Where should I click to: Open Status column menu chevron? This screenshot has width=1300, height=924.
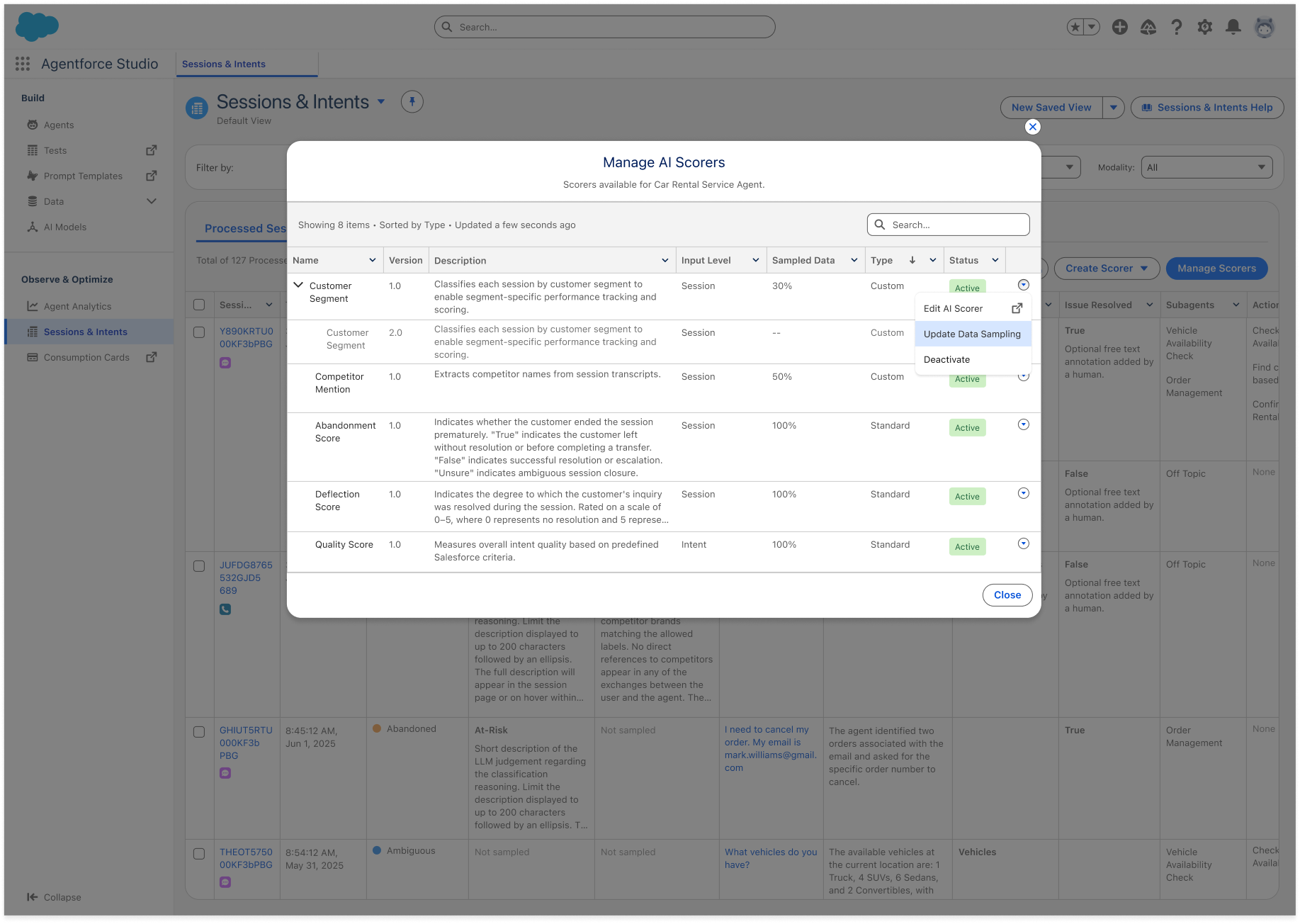(995, 260)
